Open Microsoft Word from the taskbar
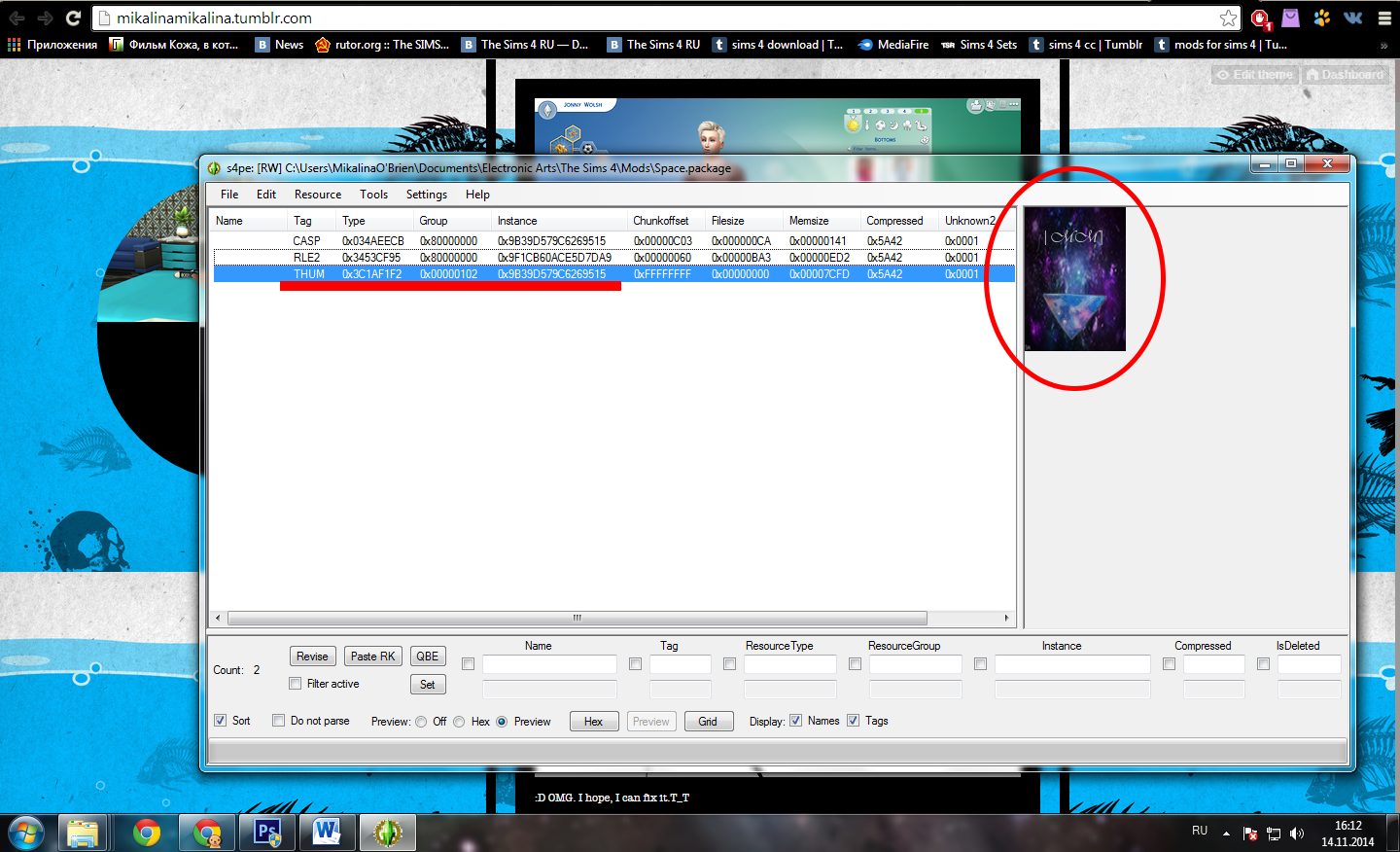Image resolution: width=1400 pixels, height=852 pixels. [x=327, y=833]
